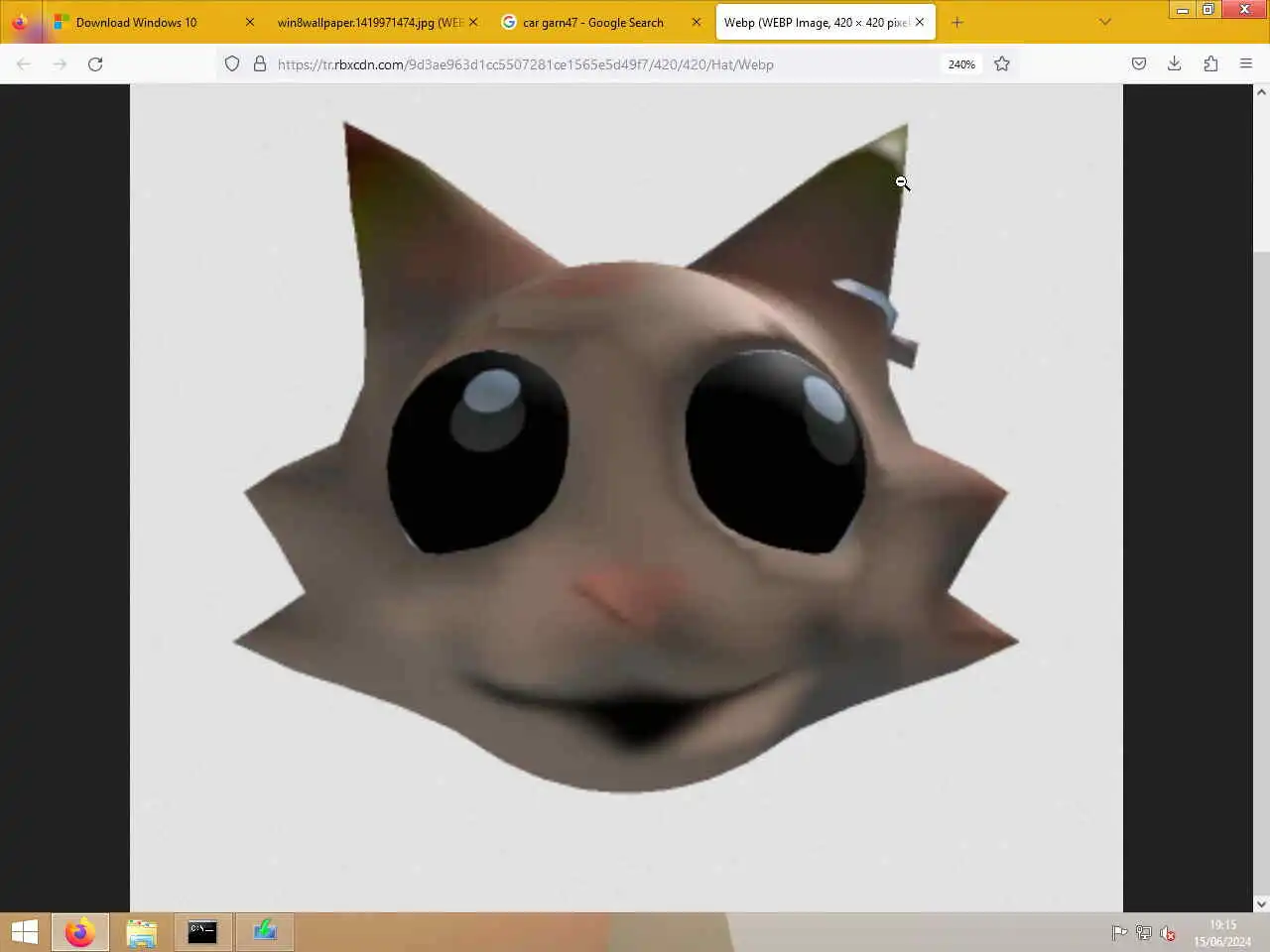This screenshot has height=952, width=1270.
Task: Open the Extensions menu
Action: point(1210,63)
